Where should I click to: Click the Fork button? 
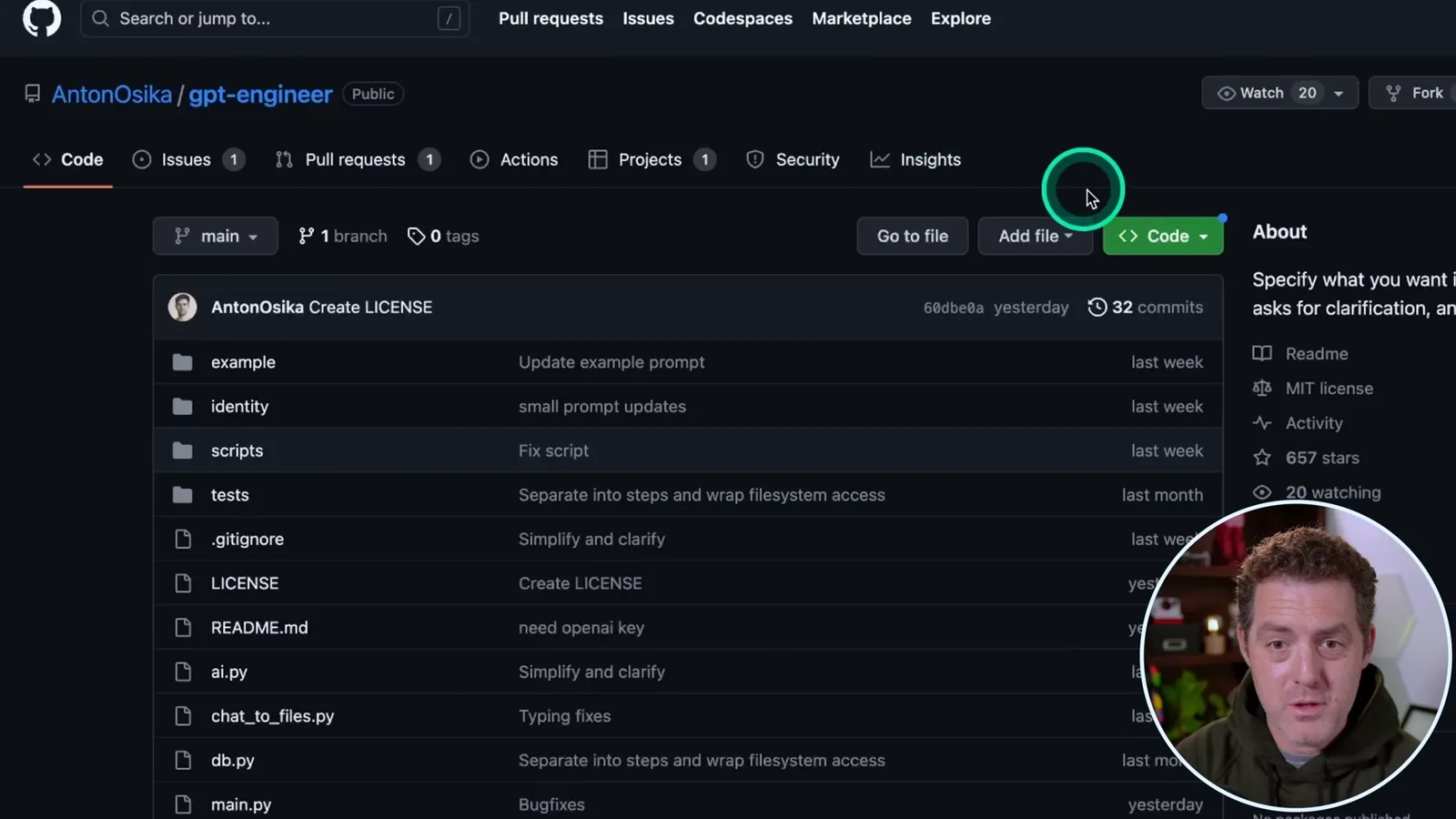(1414, 93)
